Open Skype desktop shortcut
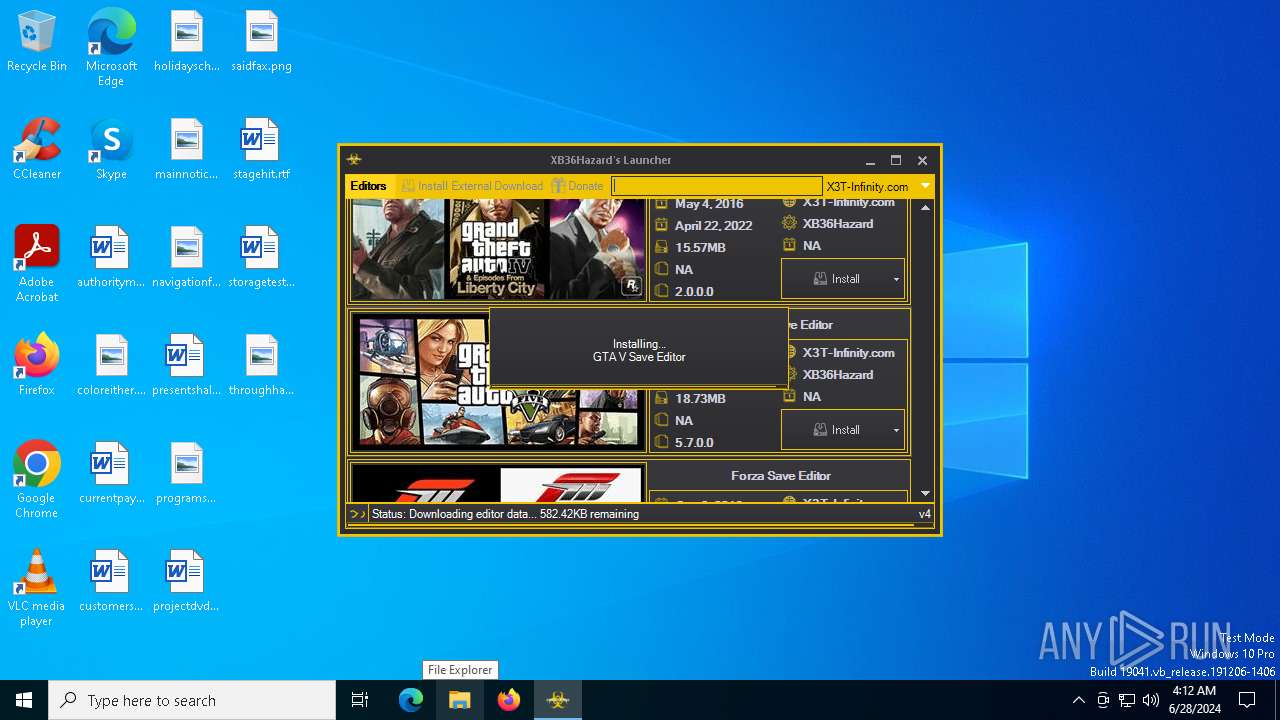The image size is (1280, 720). 111,150
